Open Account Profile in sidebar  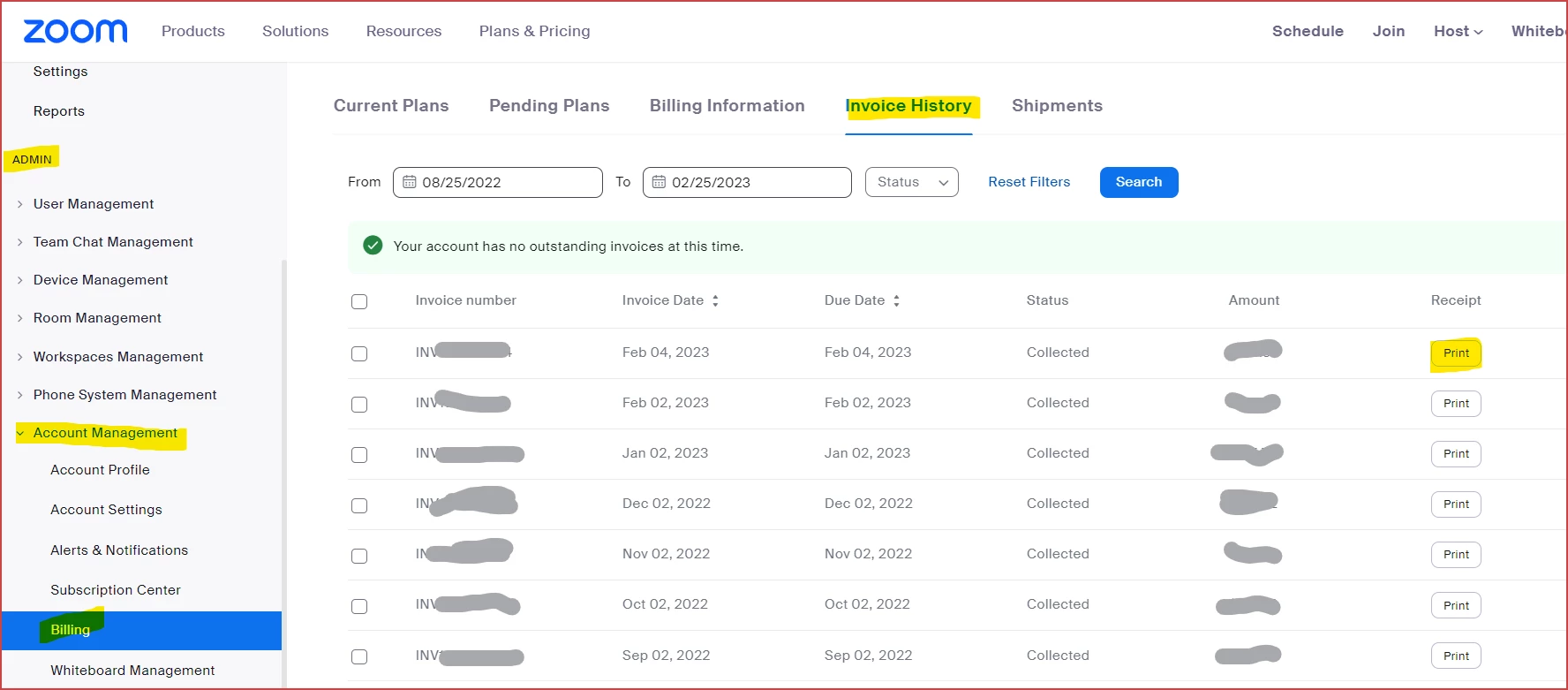click(x=100, y=470)
